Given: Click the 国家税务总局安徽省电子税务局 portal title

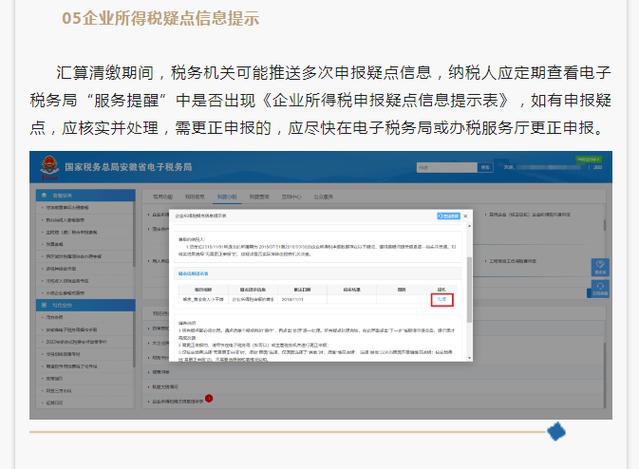Looking at the screenshot, I should tap(128, 167).
